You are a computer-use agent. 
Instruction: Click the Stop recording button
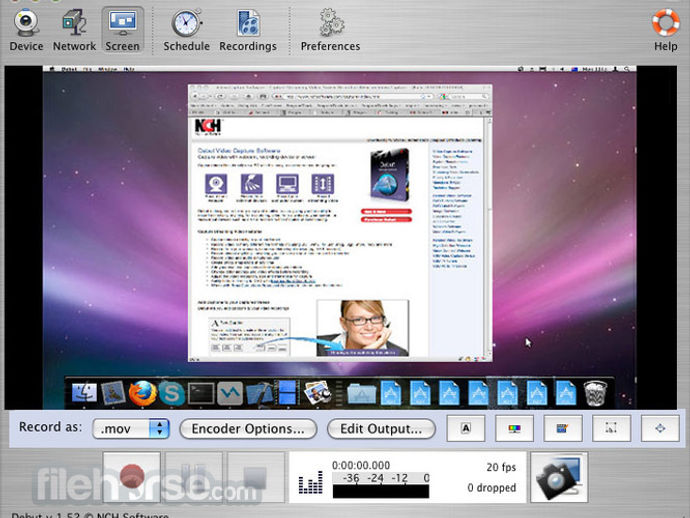tap(256, 477)
